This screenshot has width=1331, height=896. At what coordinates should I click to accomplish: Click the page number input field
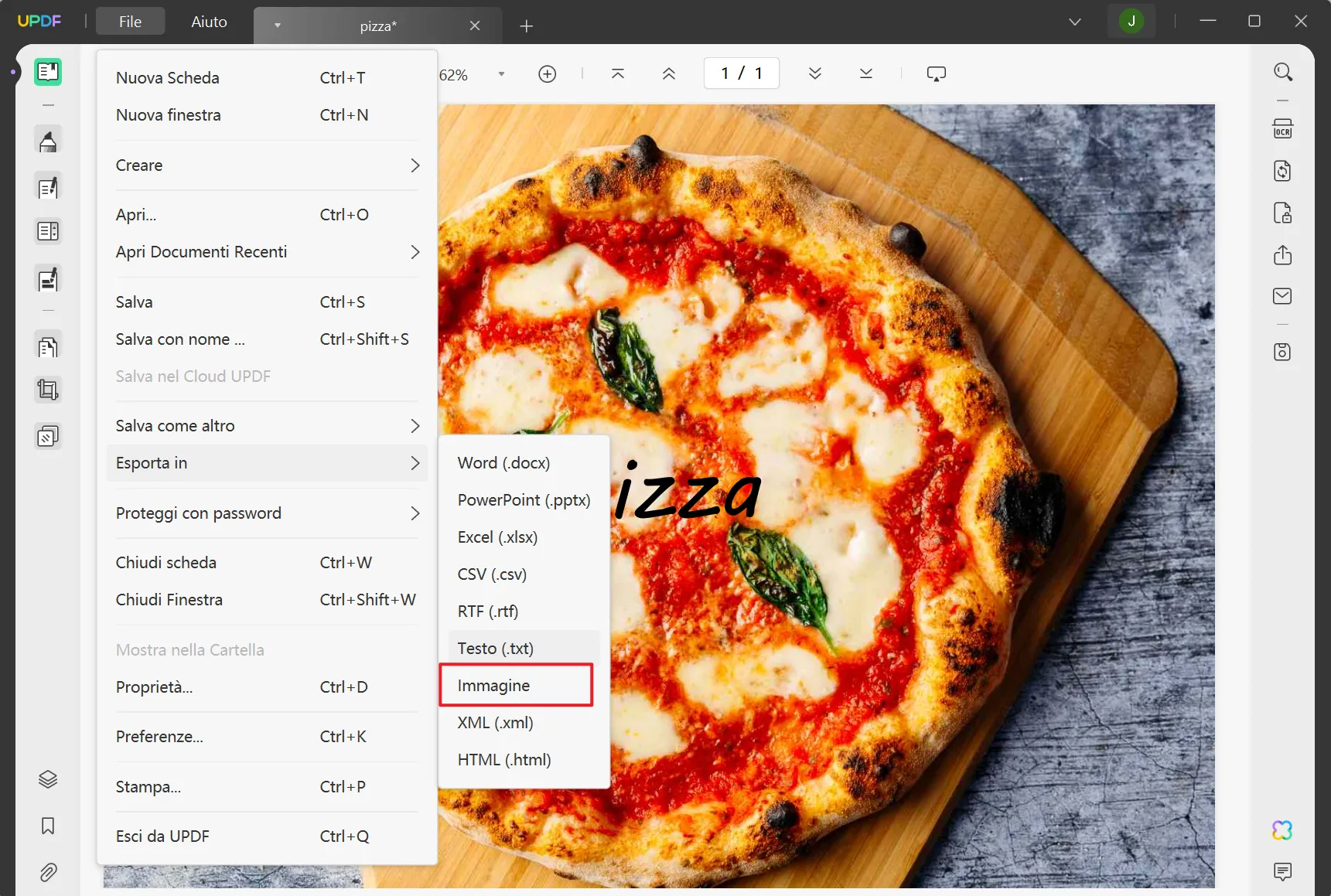(x=742, y=73)
